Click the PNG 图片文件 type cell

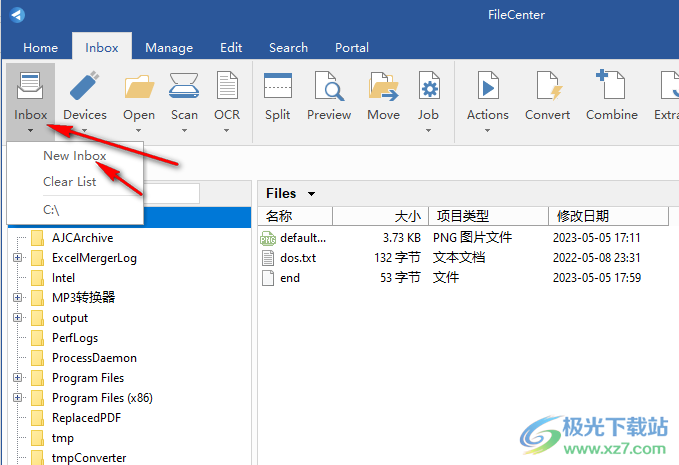(x=472, y=238)
